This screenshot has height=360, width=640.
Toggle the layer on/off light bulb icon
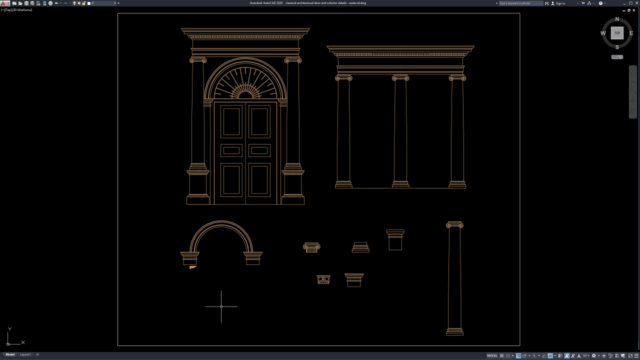(74, 3)
